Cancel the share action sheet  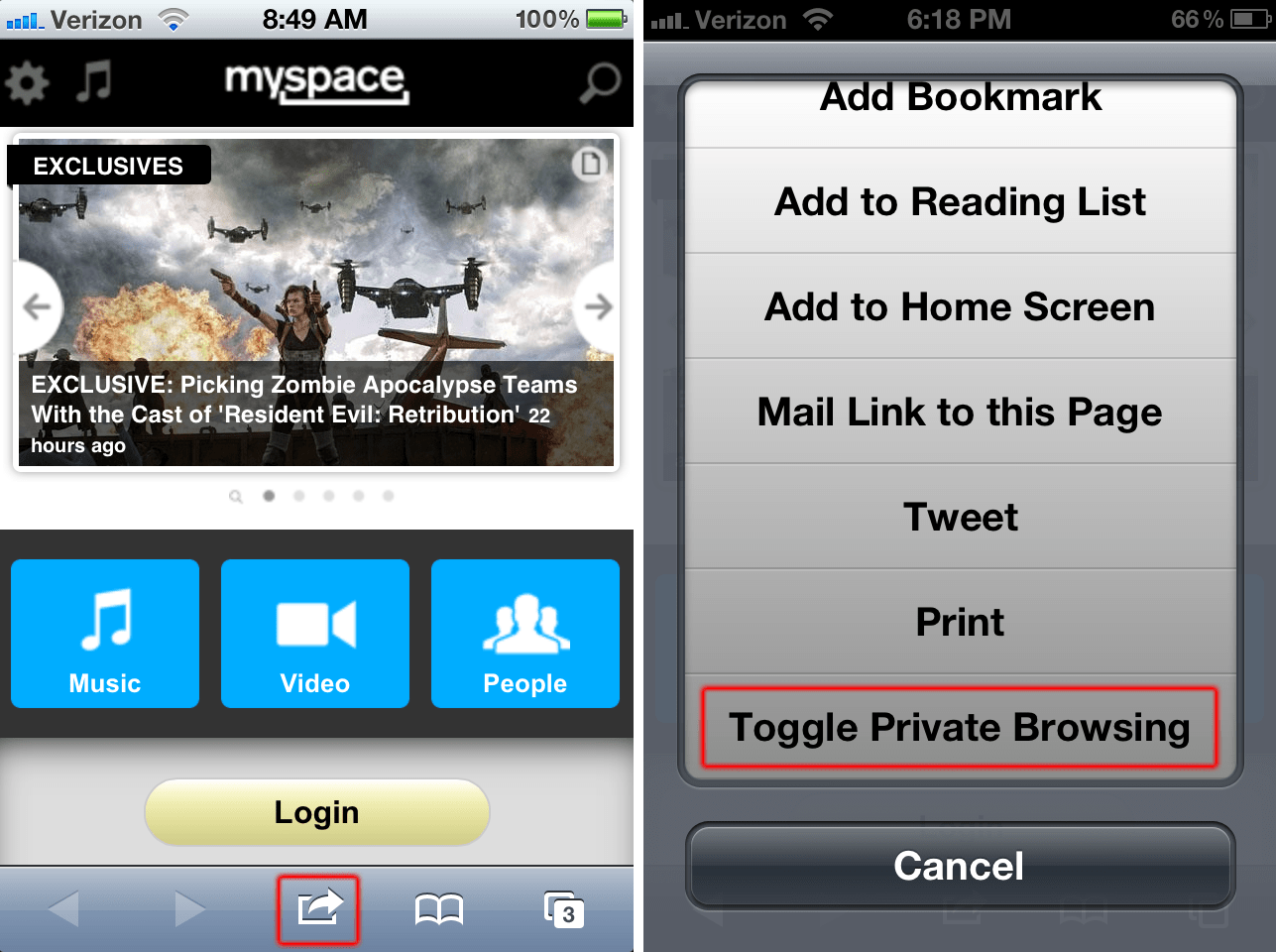(x=960, y=866)
